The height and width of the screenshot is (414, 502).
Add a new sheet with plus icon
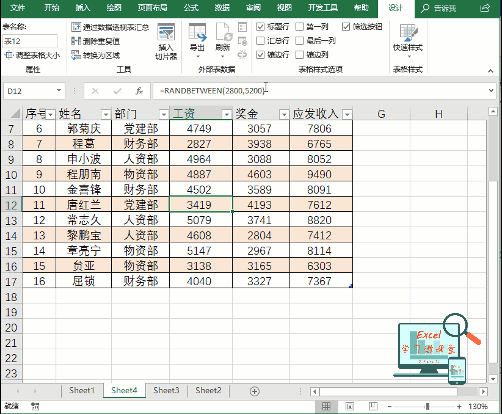tap(255, 391)
